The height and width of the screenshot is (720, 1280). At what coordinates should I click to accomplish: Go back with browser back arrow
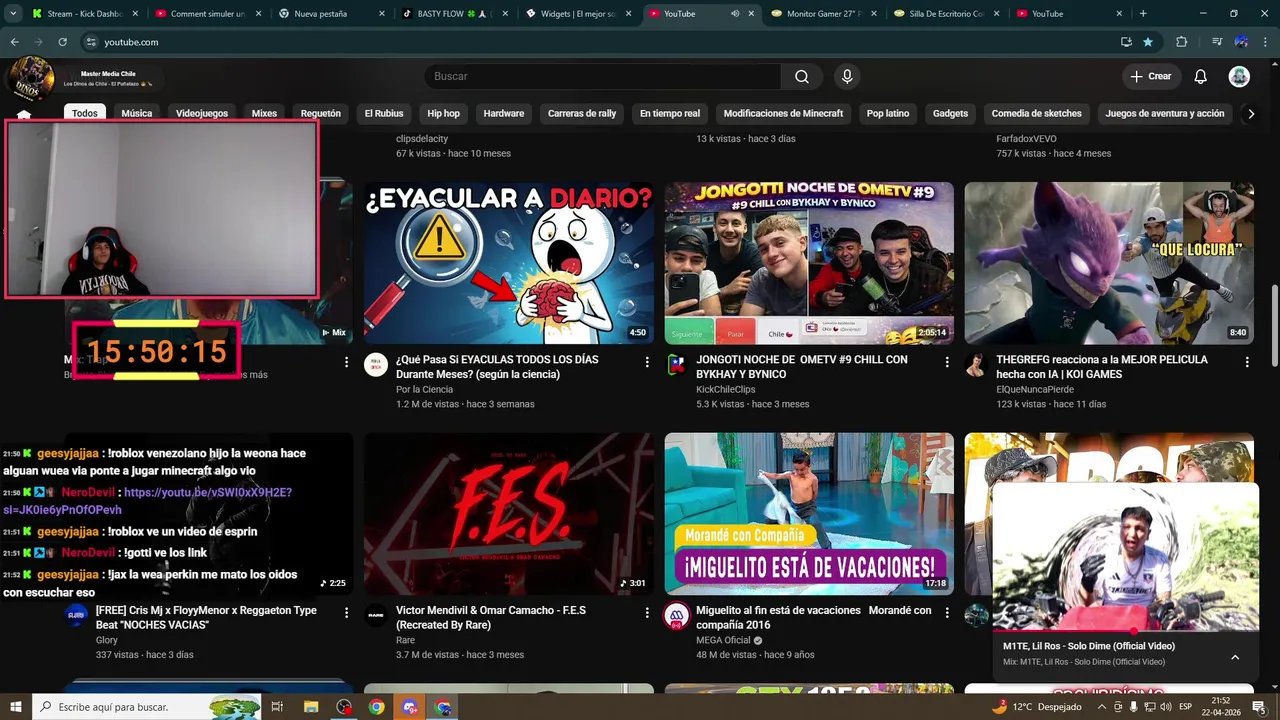(x=14, y=42)
